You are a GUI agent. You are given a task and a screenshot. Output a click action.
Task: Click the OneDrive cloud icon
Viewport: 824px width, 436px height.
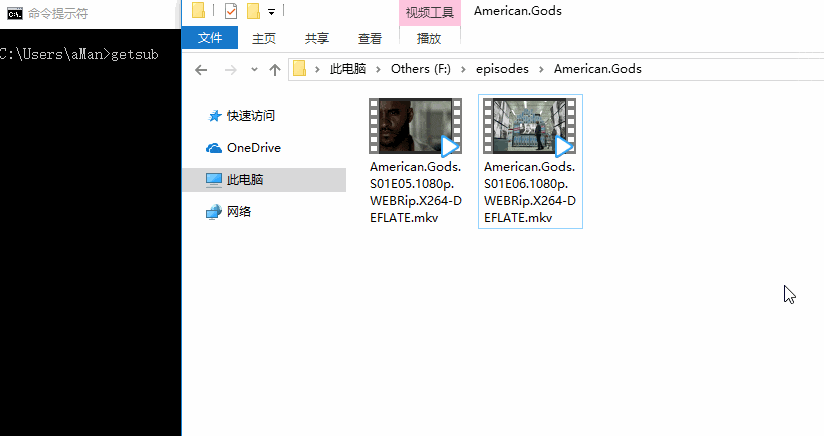tap(214, 148)
